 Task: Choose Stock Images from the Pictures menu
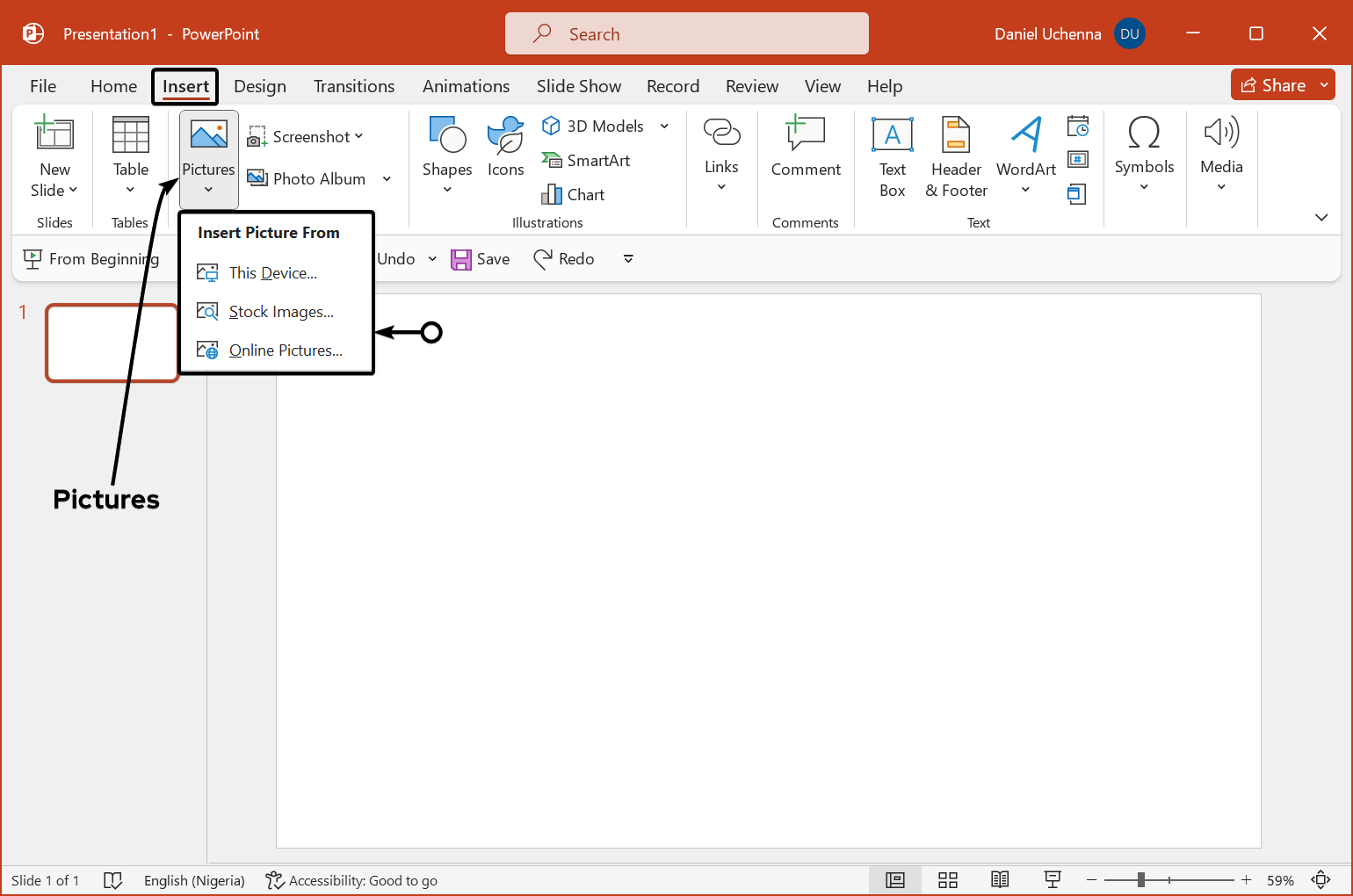coord(280,312)
